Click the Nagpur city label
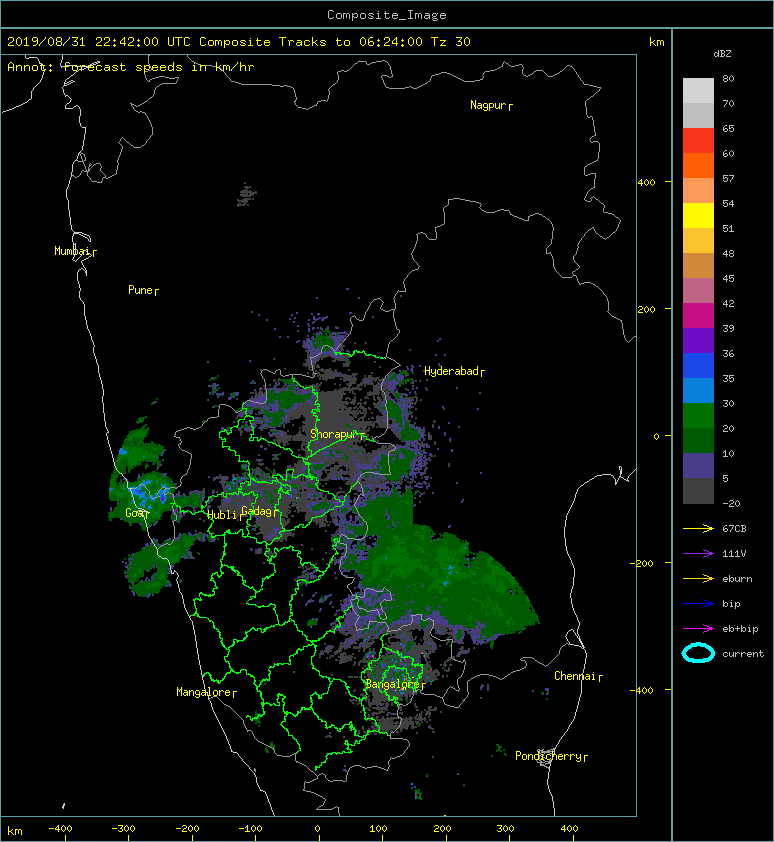 pos(488,105)
